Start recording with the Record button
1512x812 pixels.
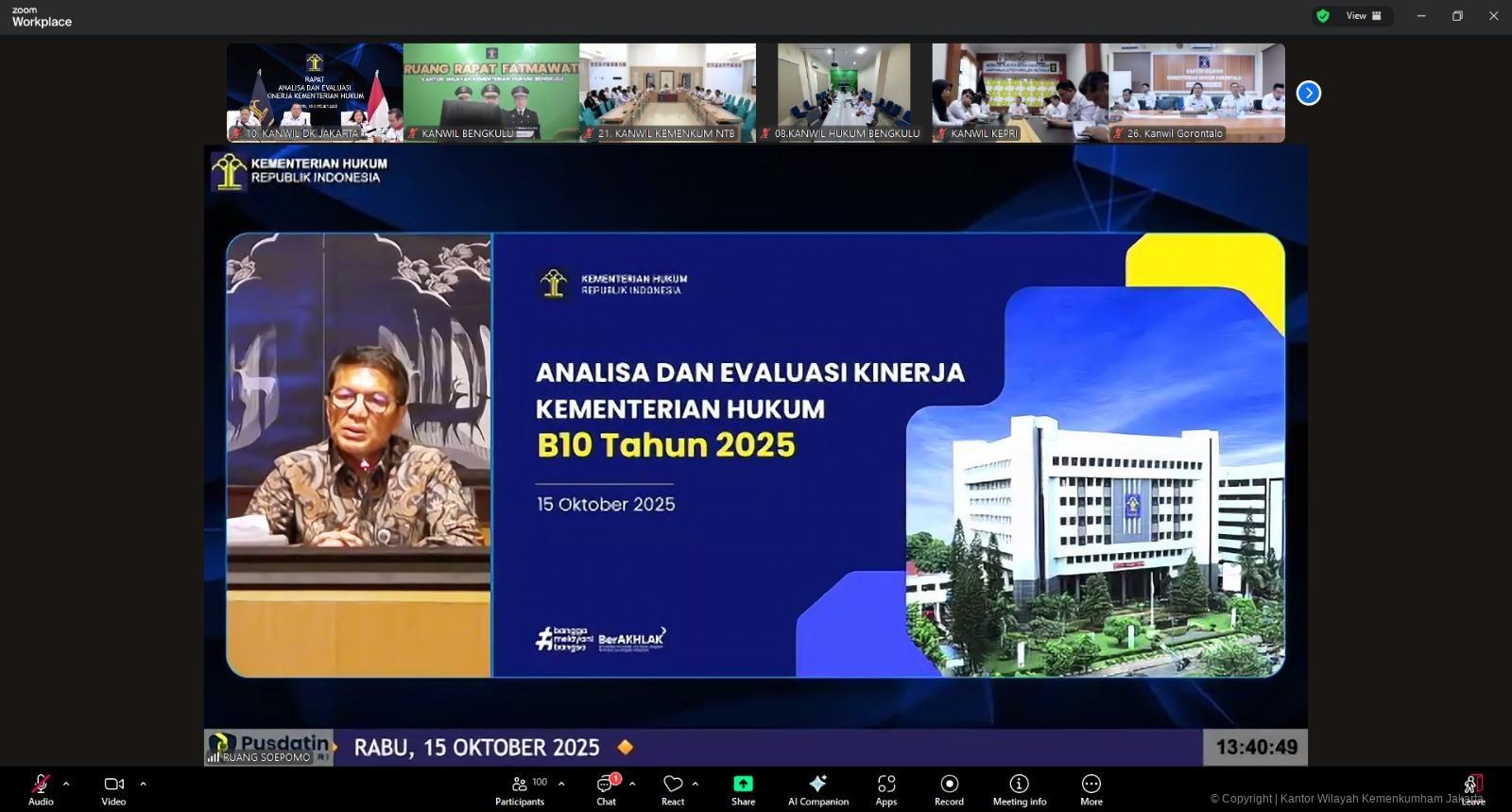949,789
